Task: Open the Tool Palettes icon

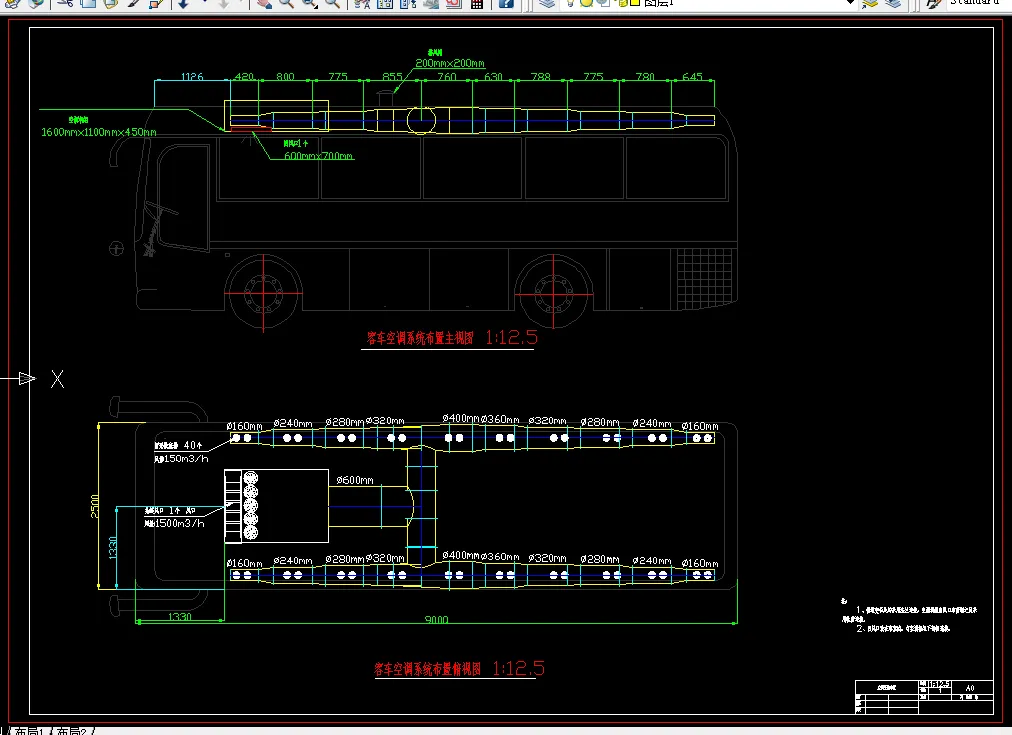Action: click(x=408, y=3)
